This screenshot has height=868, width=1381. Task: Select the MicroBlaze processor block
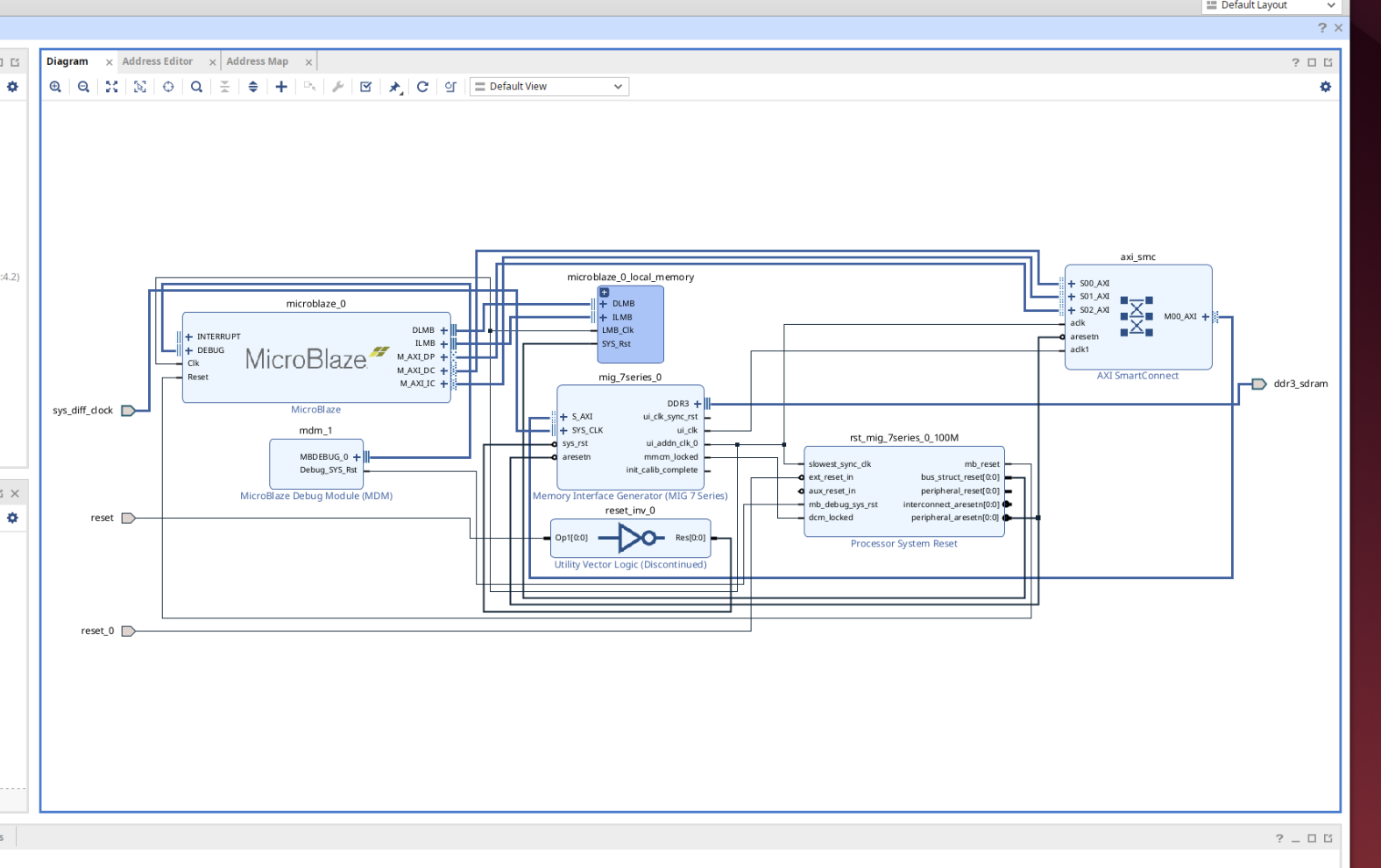(307, 359)
